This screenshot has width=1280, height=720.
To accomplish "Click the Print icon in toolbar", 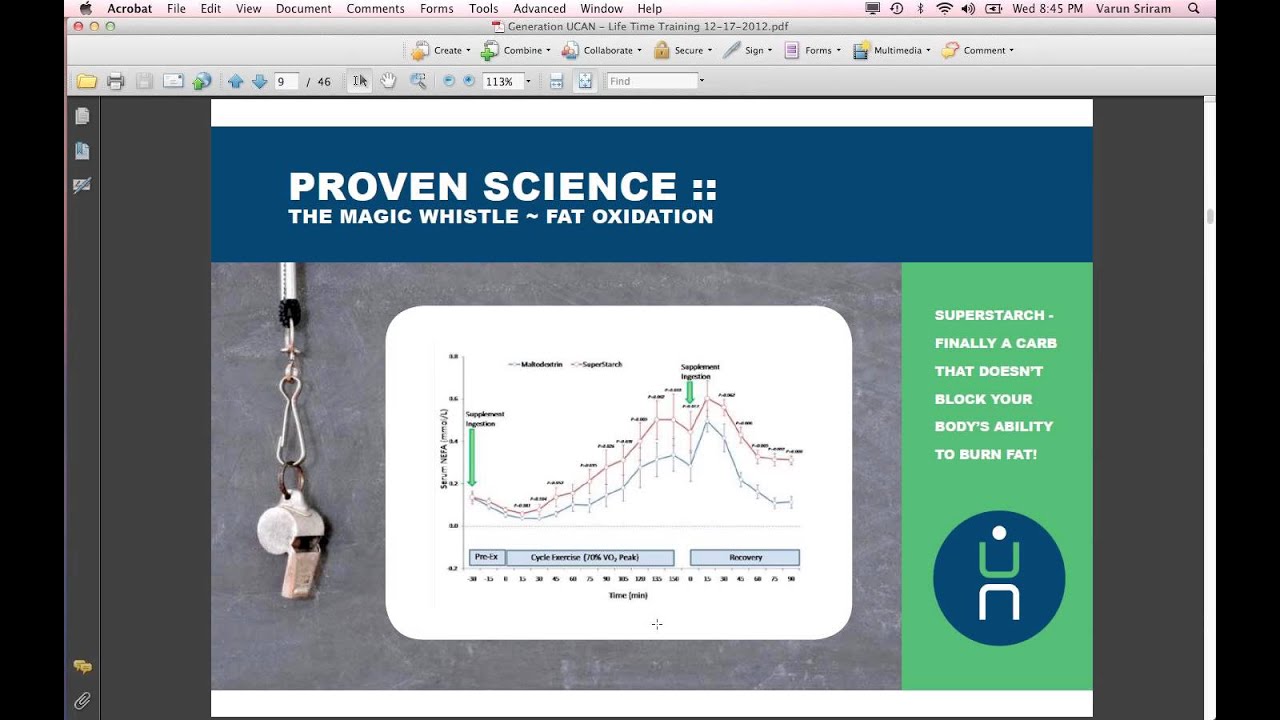I will click(116, 81).
